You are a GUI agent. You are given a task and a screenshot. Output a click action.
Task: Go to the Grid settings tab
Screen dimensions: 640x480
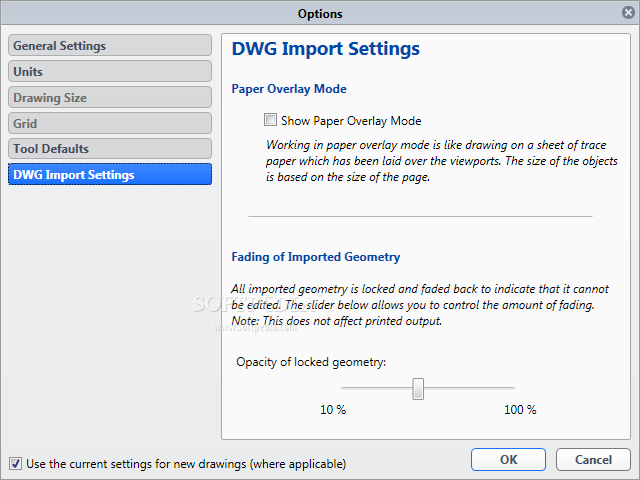click(110, 124)
